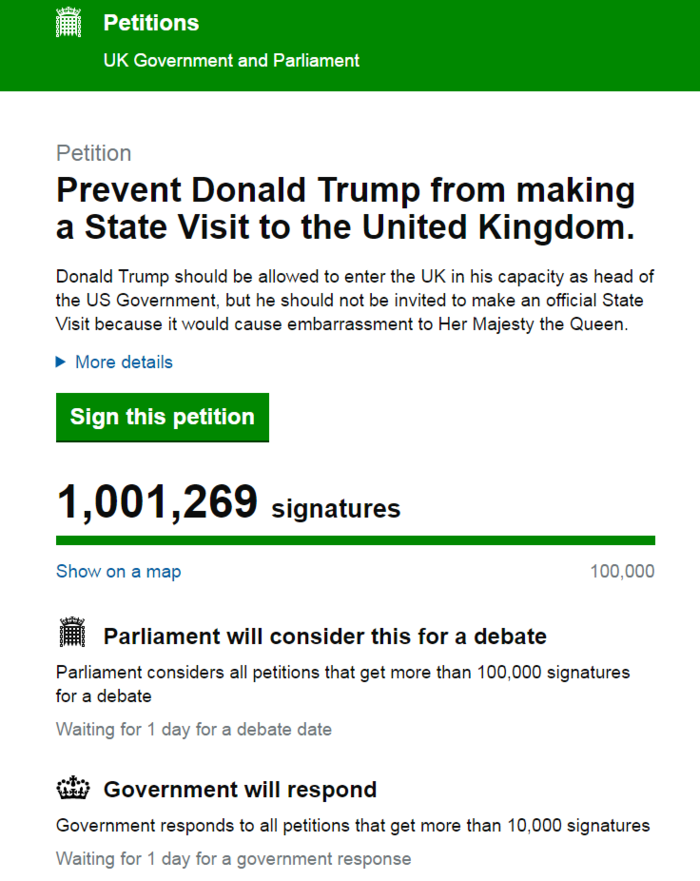This screenshot has height=881, width=700.
Task: Click the green signature progress bar
Action: point(355,540)
